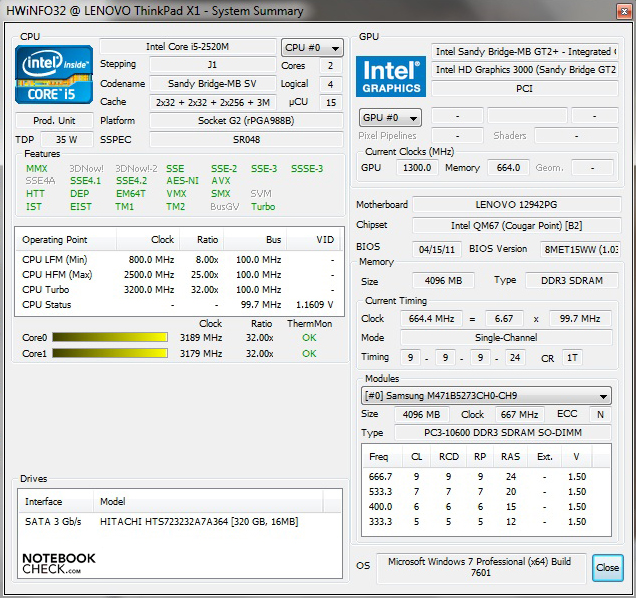Click the SSE4.2 feature label
The width and height of the screenshot is (636, 598).
tap(131, 181)
